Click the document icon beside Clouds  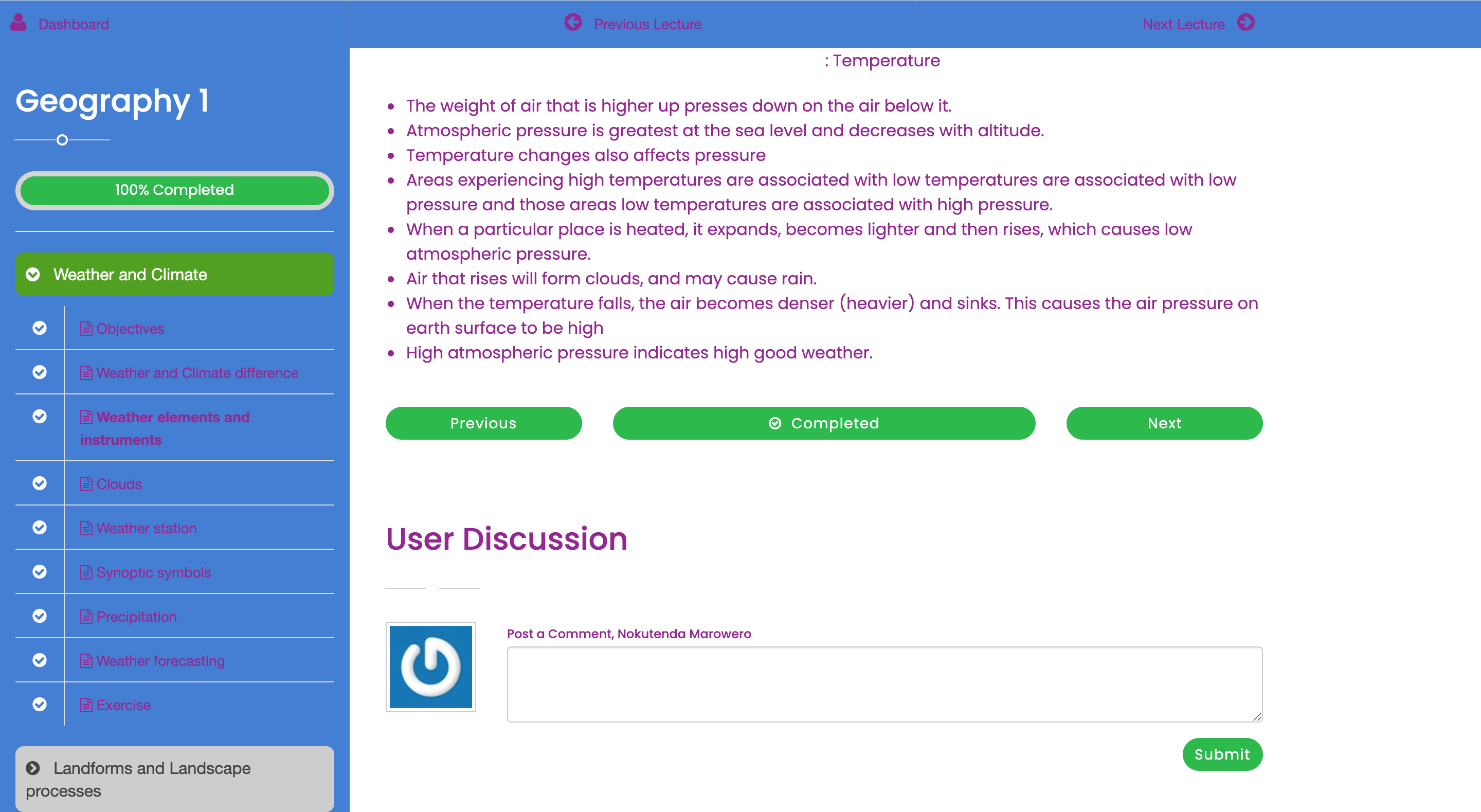point(86,484)
